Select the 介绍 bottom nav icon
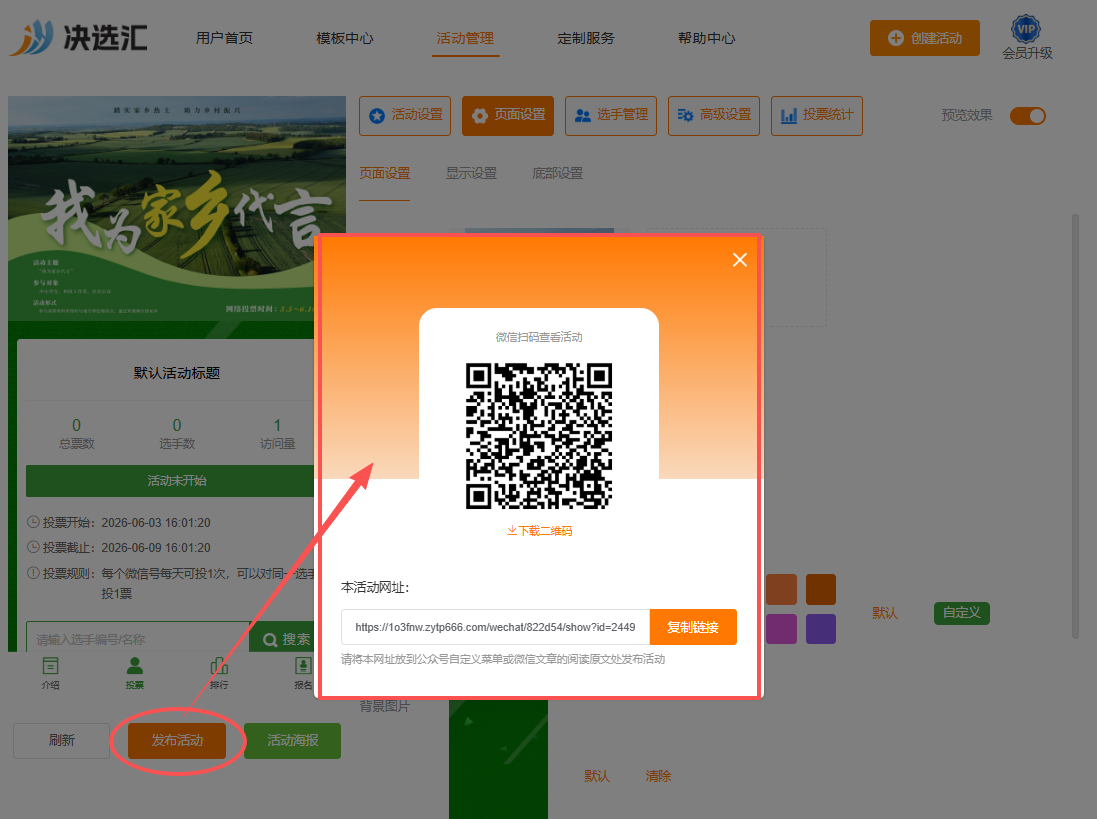The width and height of the screenshot is (1097, 819). click(50, 674)
